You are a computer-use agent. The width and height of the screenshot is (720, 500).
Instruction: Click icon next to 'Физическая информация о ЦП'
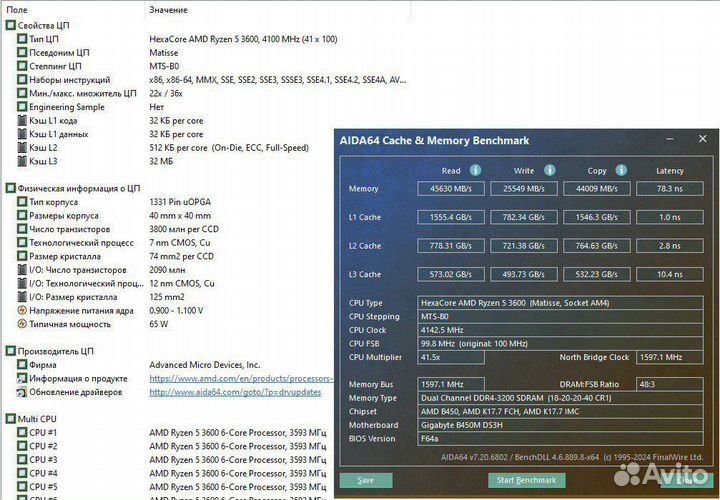[11, 188]
